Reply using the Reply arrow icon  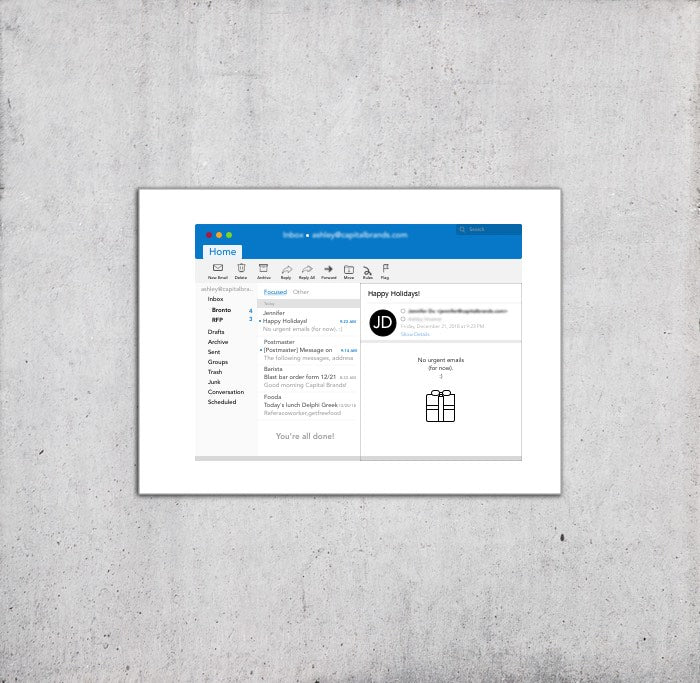click(x=286, y=269)
